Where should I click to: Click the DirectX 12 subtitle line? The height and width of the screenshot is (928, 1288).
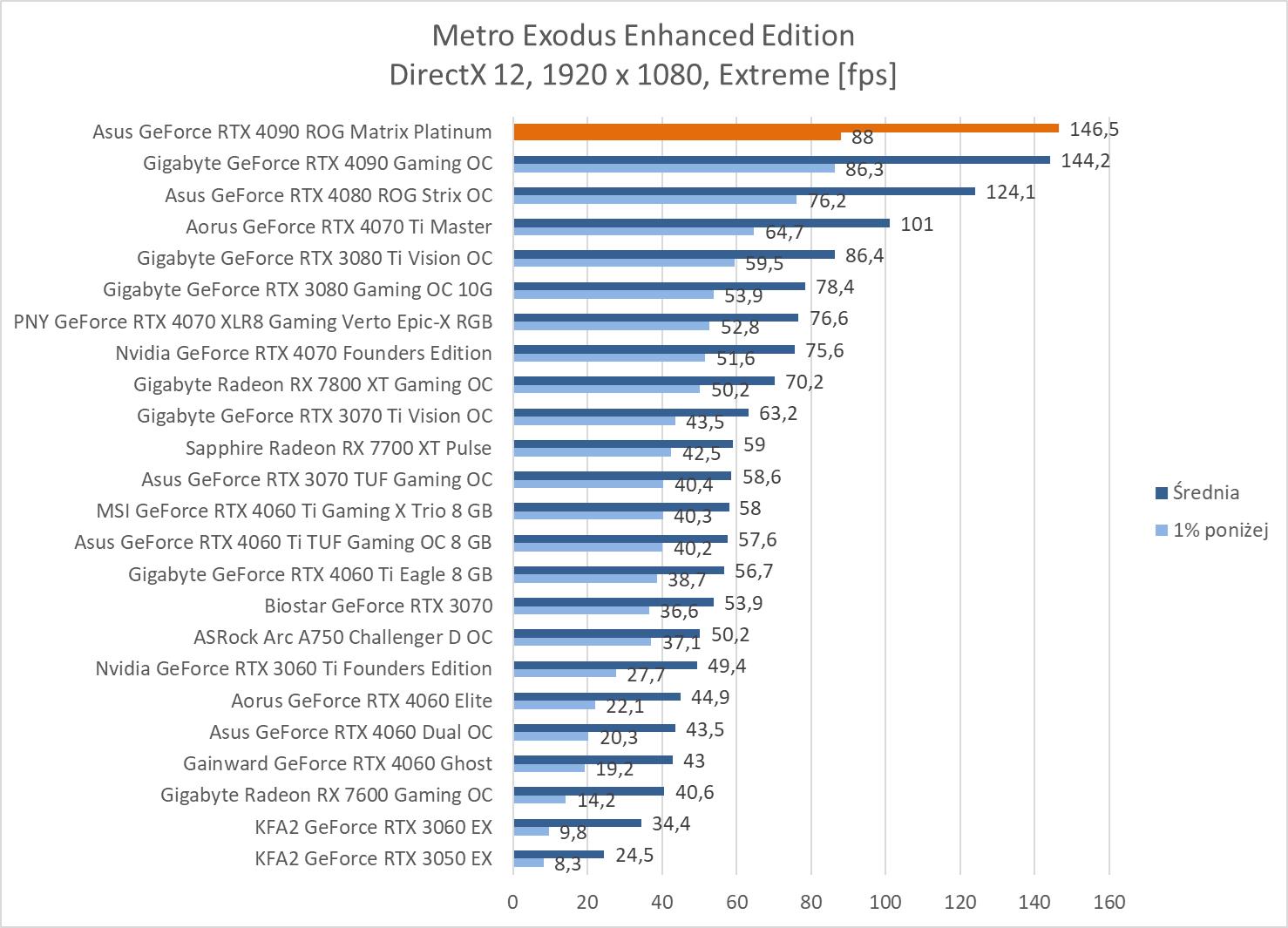[643, 75]
